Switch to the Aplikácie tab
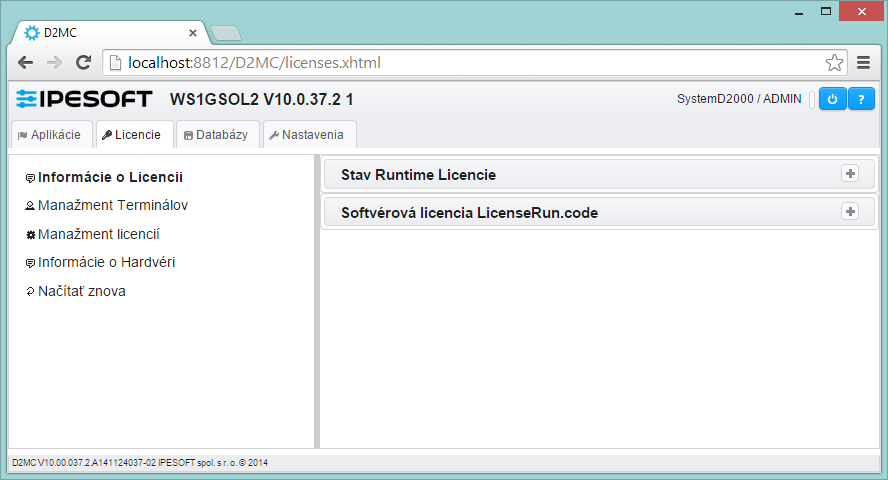888x480 pixels. (50, 135)
